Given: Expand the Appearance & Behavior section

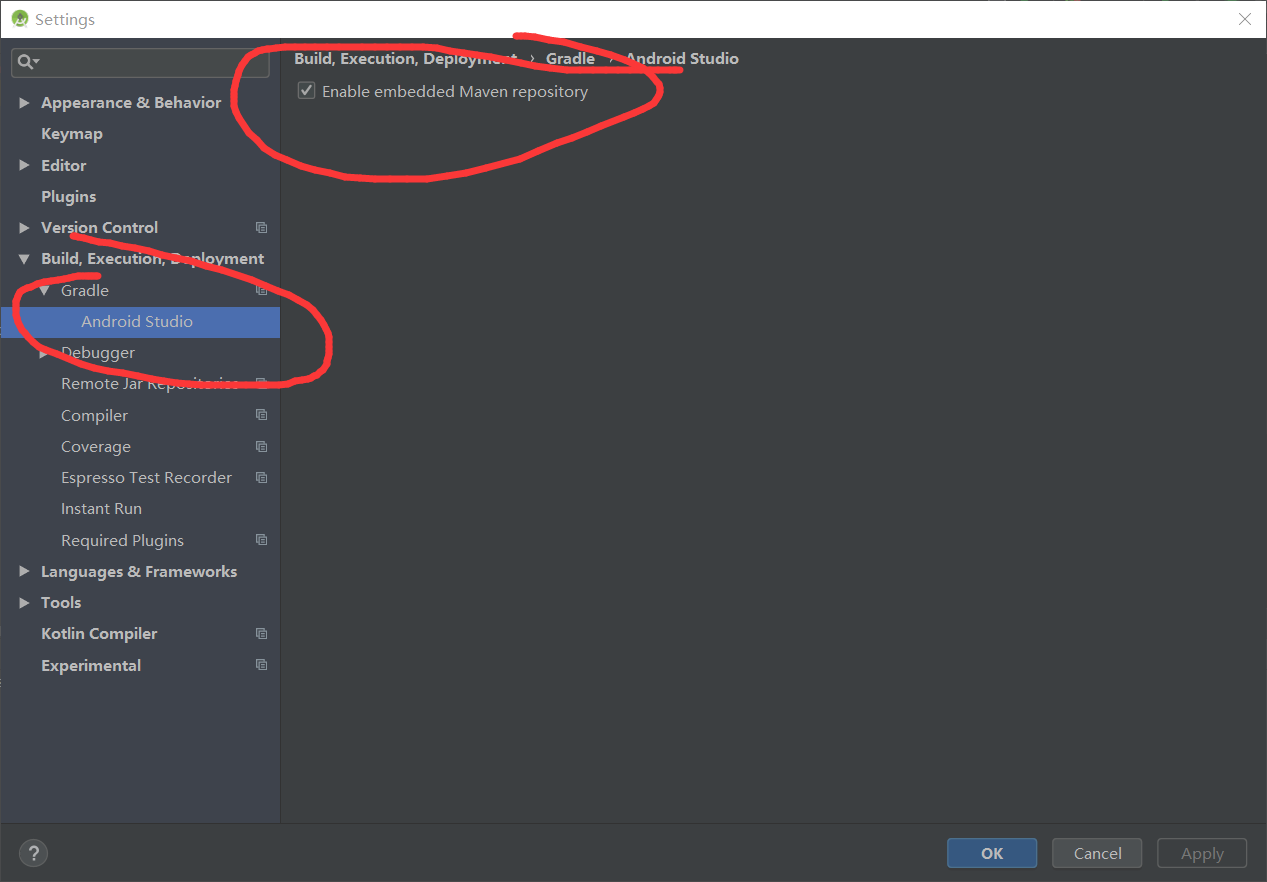Looking at the screenshot, I should 23,102.
